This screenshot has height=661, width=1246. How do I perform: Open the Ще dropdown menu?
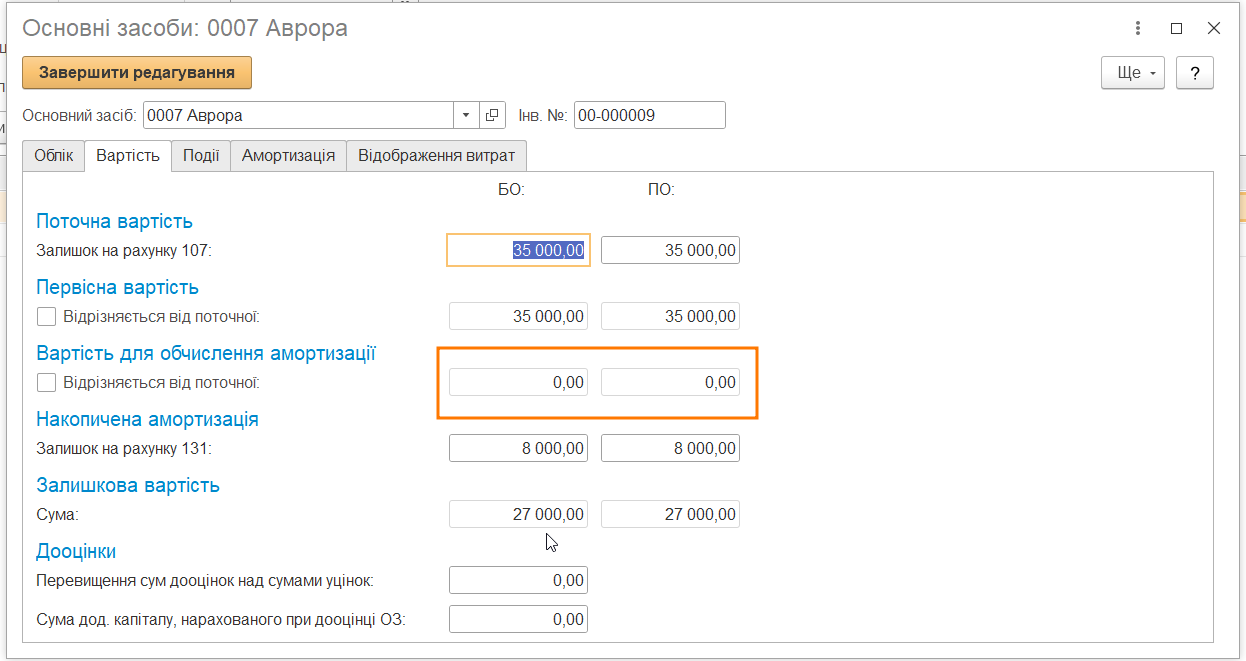(1133, 73)
